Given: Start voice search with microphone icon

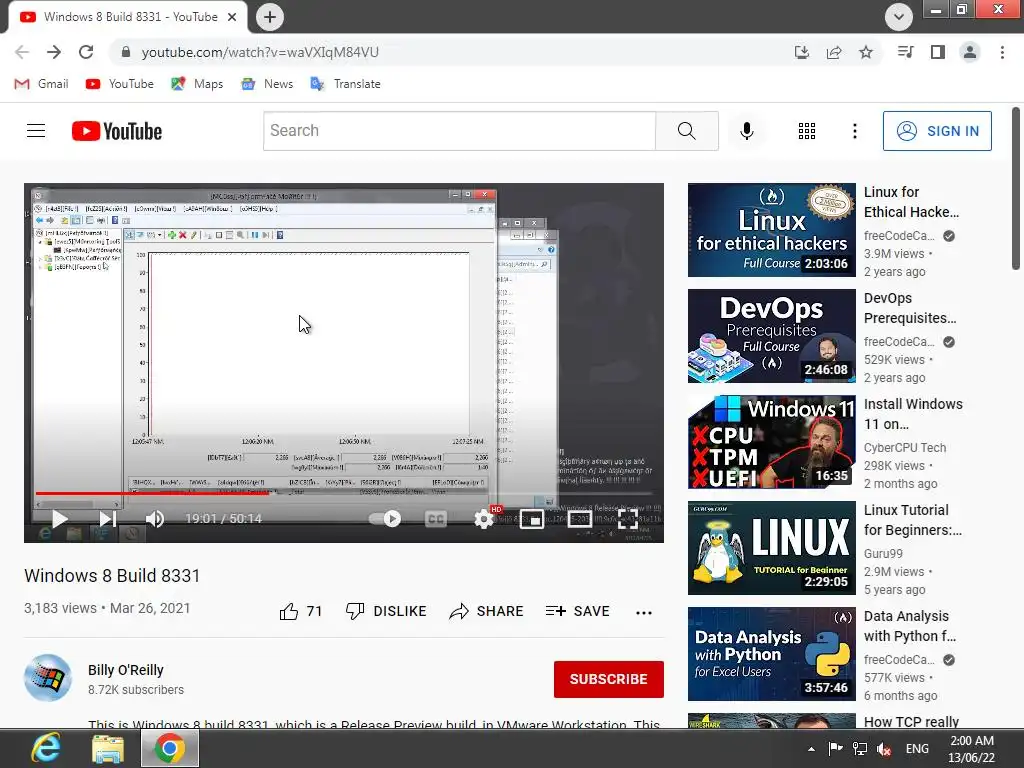Looking at the screenshot, I should point(746,131).
